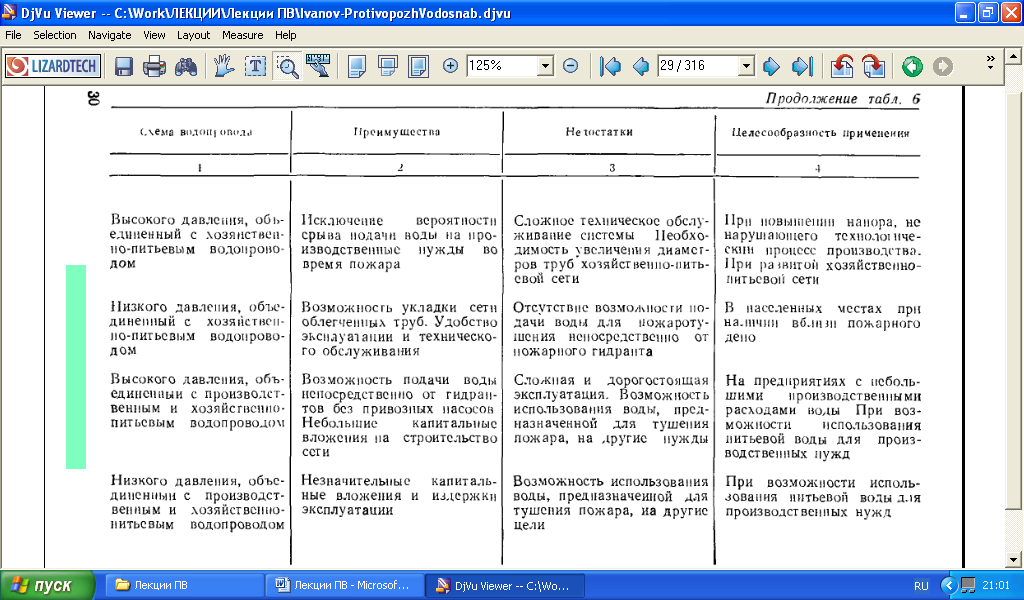Go to the first page
Viewport: 1024px width, 600px height.
pos(611,66)
